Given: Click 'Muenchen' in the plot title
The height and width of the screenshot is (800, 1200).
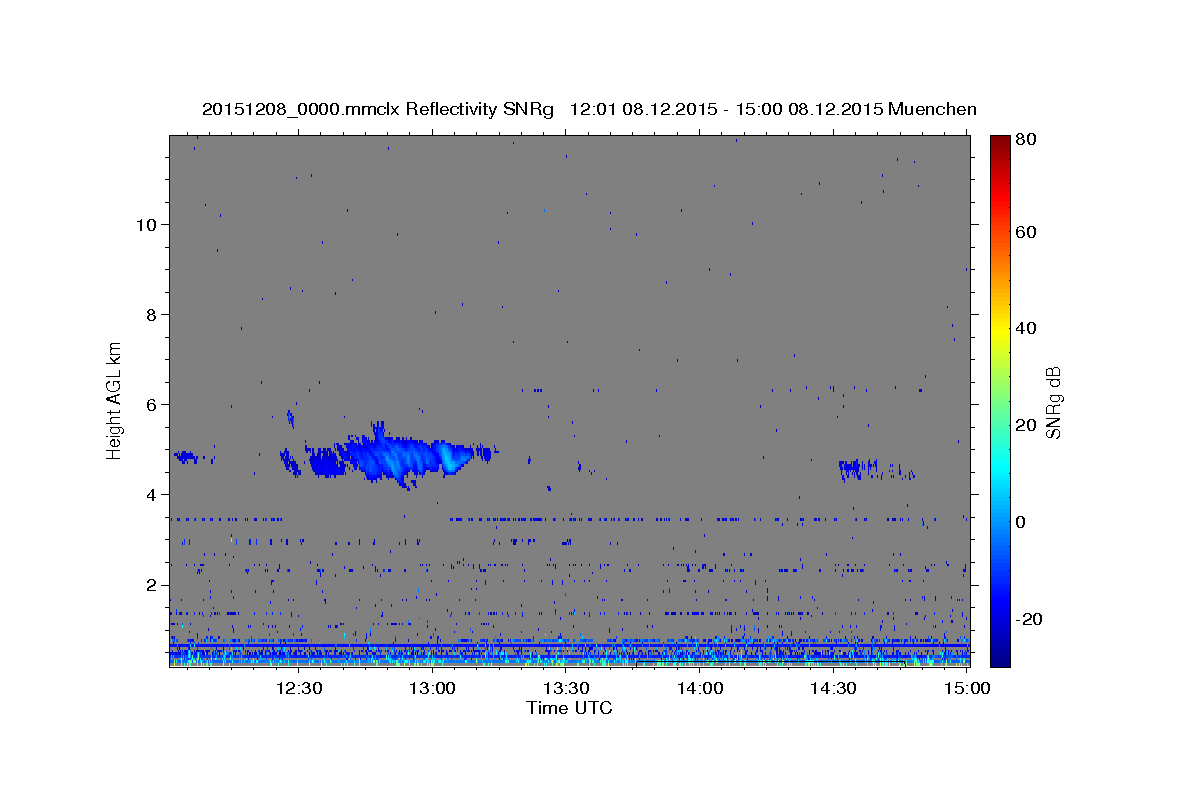Looking at the screenshot, I should click(x=932, y=109).
